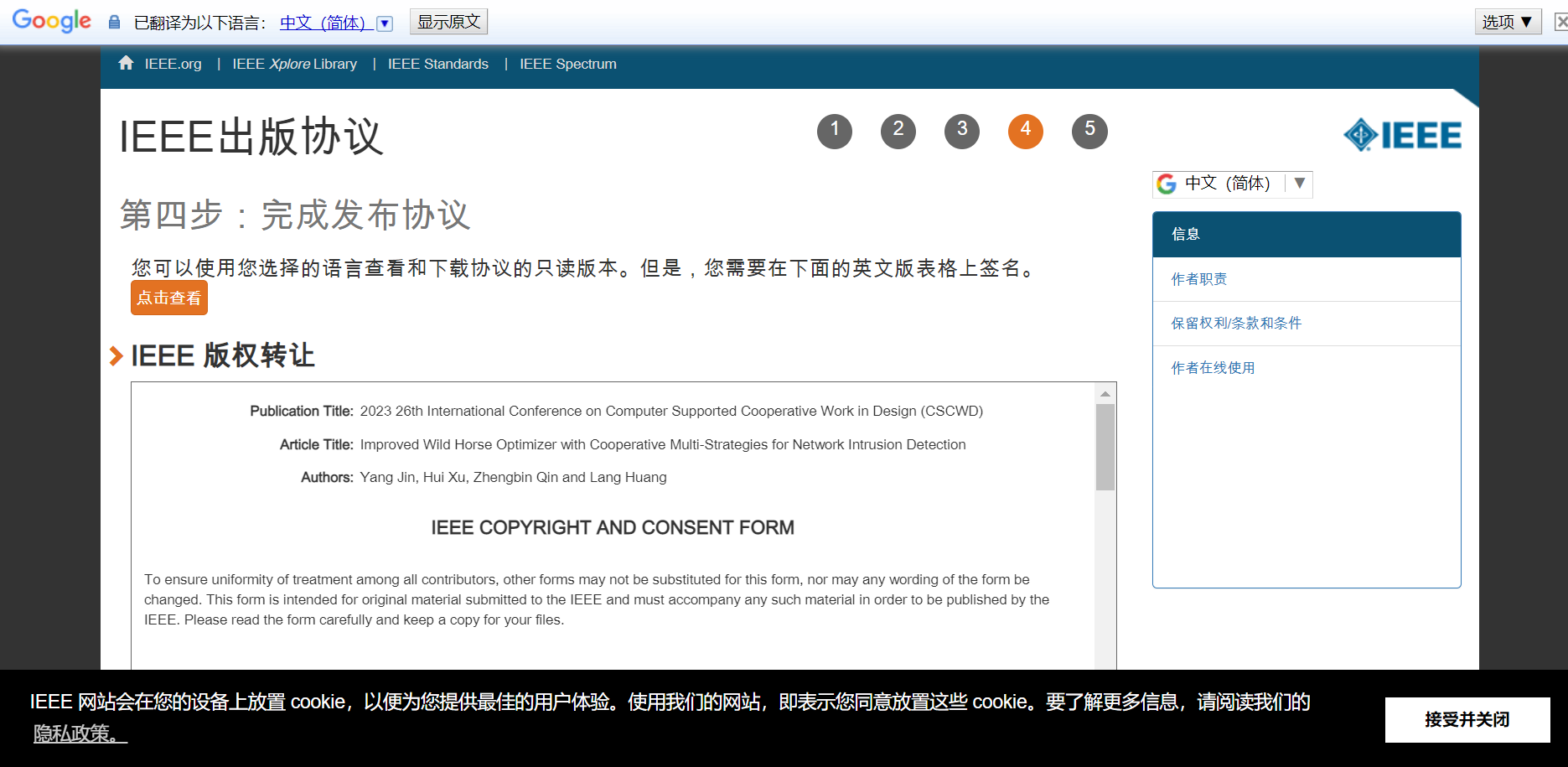Click the Article Title text about Wild Horse Optimizer

click(x=663, y=445)
